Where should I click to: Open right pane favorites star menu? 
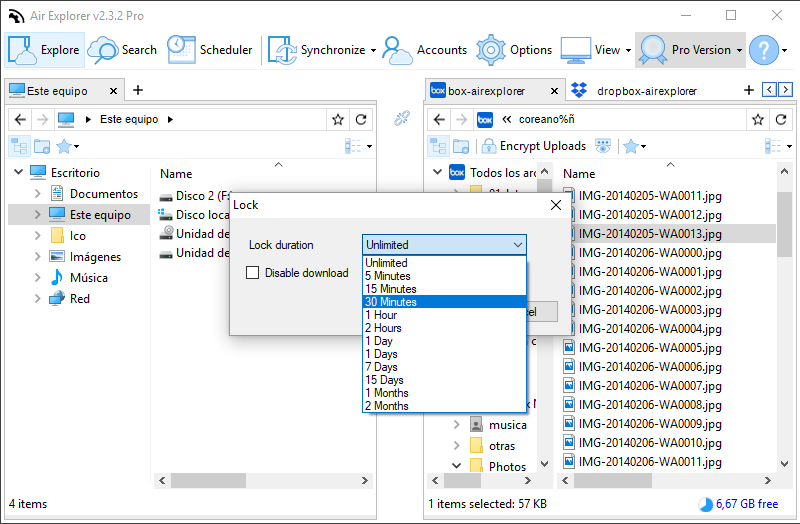pyautogui.click(x=634, y=146)
